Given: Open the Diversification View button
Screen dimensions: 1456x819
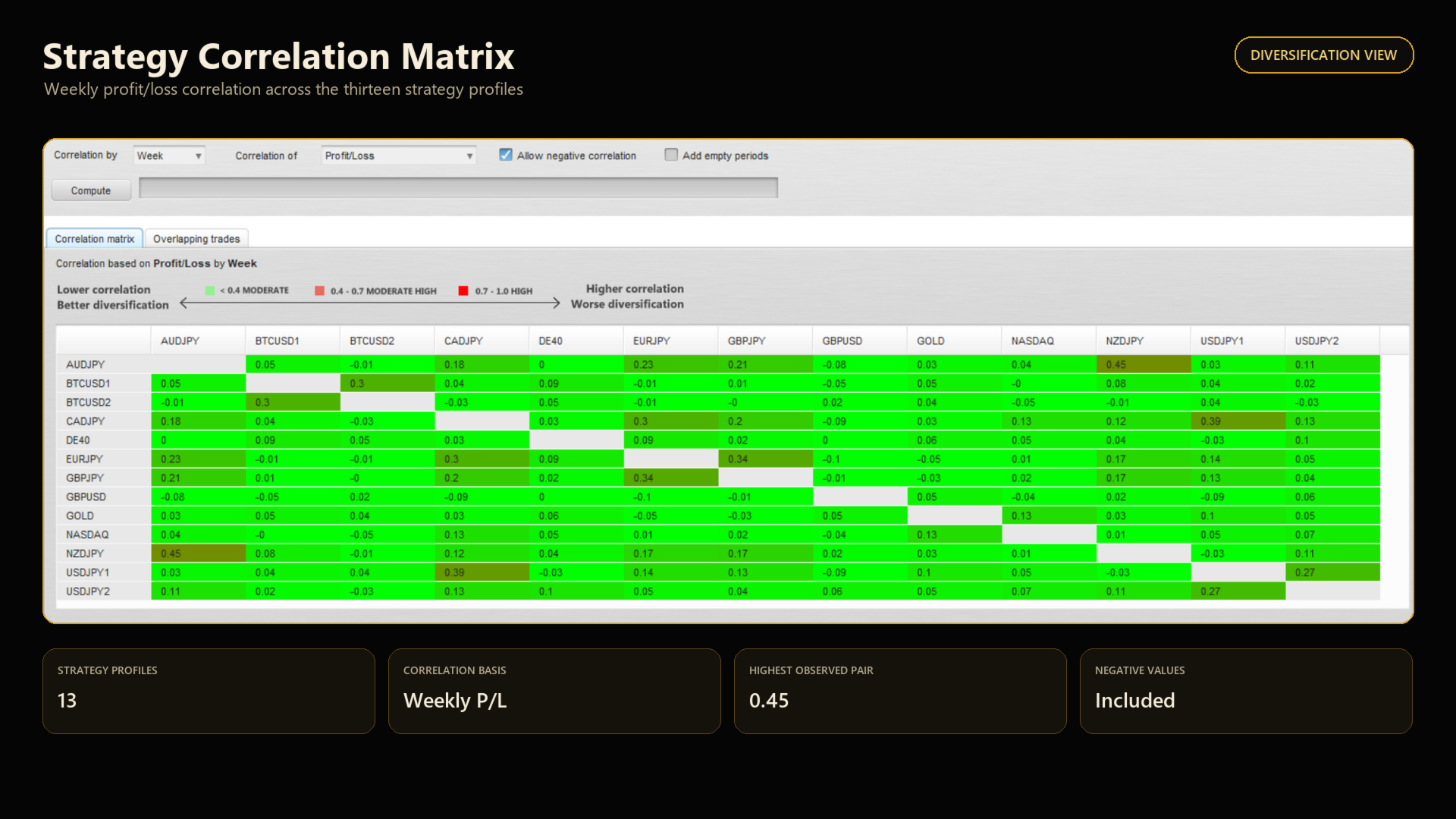Looking at the screenshot, I should [x=1323, y=55].
